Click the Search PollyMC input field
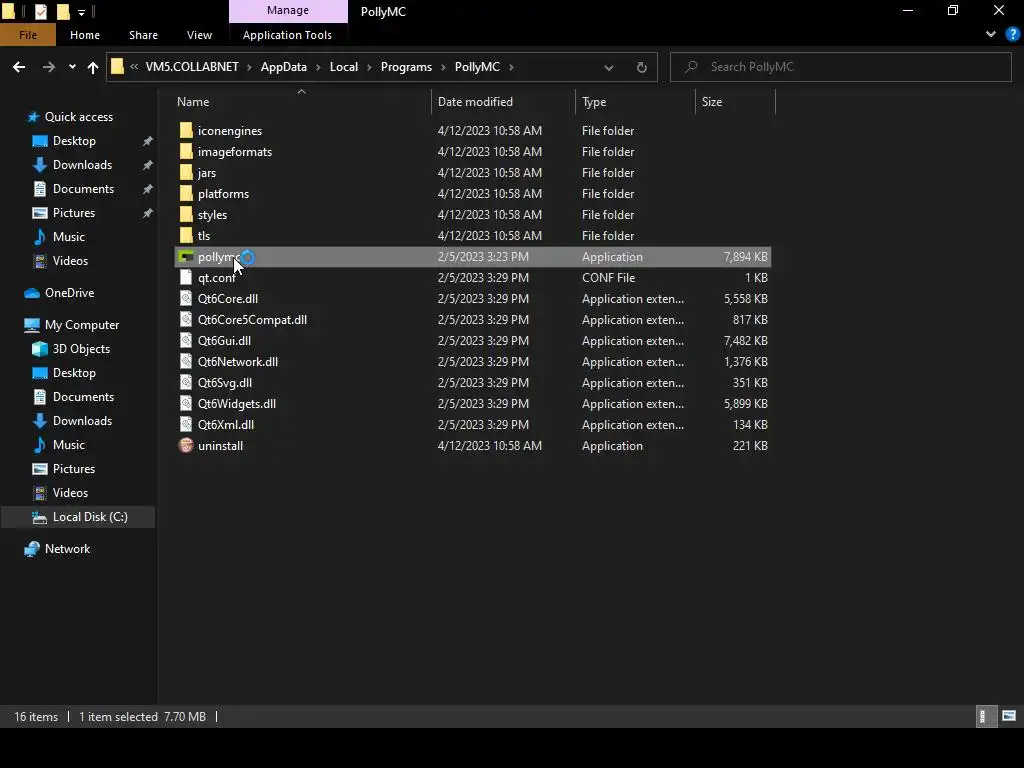1024x768 pixels. coord(840,67)
